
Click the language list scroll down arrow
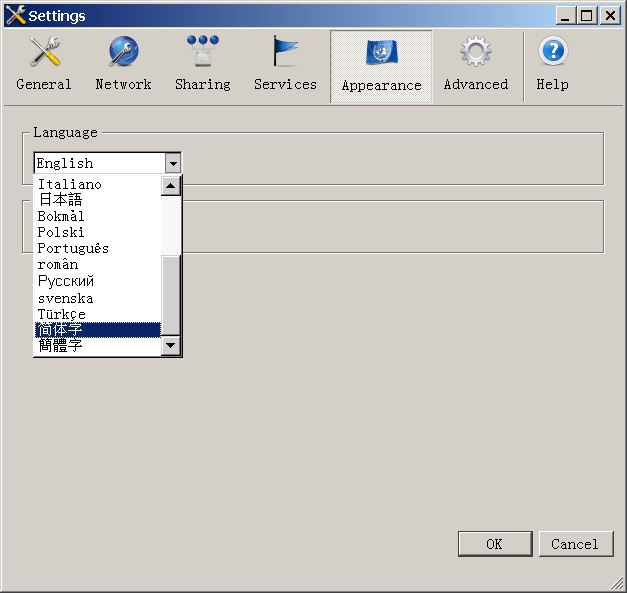point(171,346)
